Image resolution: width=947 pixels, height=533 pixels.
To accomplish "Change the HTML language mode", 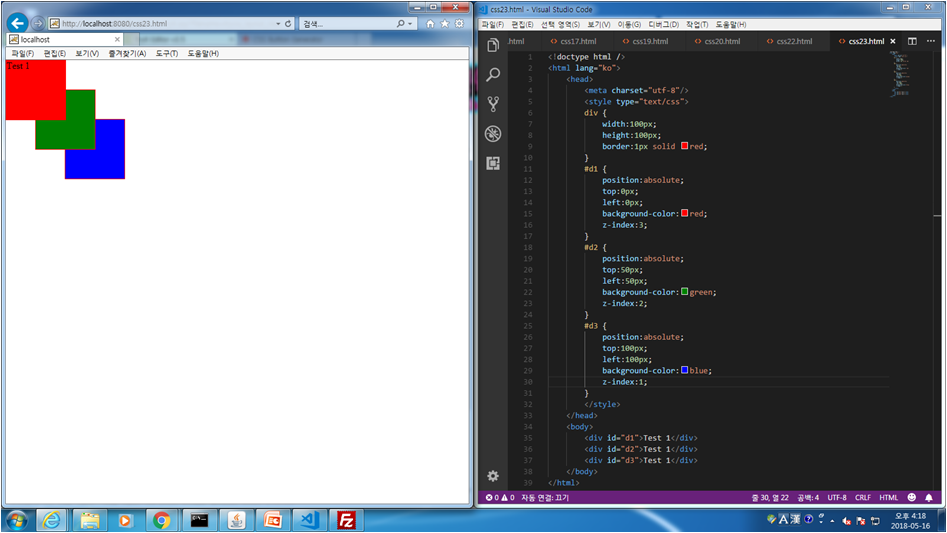I will (888, 497).
